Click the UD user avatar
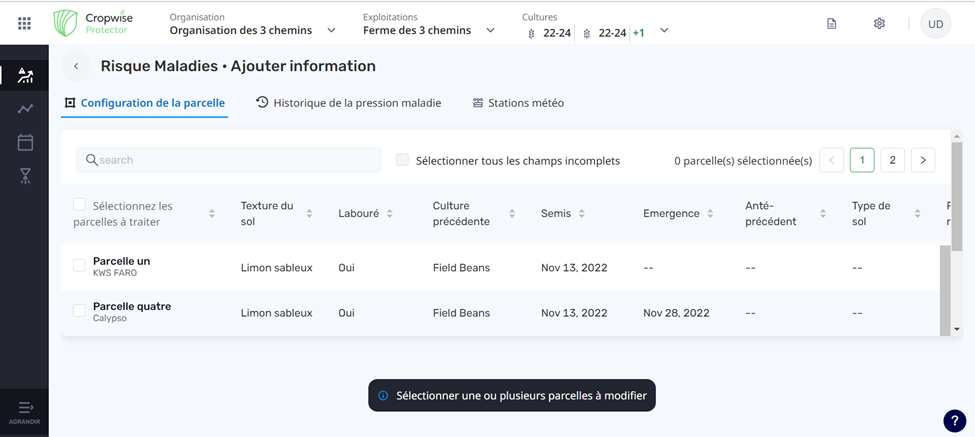 [935, 24]
